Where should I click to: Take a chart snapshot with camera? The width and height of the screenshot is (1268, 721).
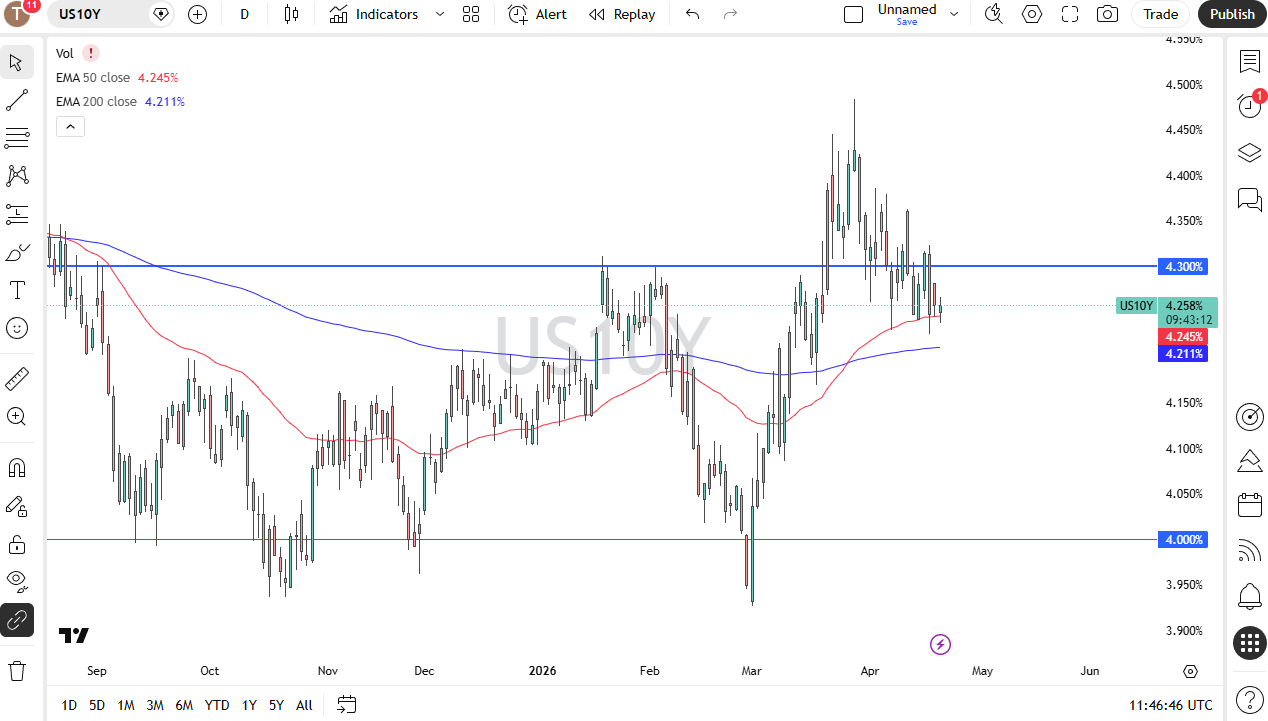[x=1107, y=14]
